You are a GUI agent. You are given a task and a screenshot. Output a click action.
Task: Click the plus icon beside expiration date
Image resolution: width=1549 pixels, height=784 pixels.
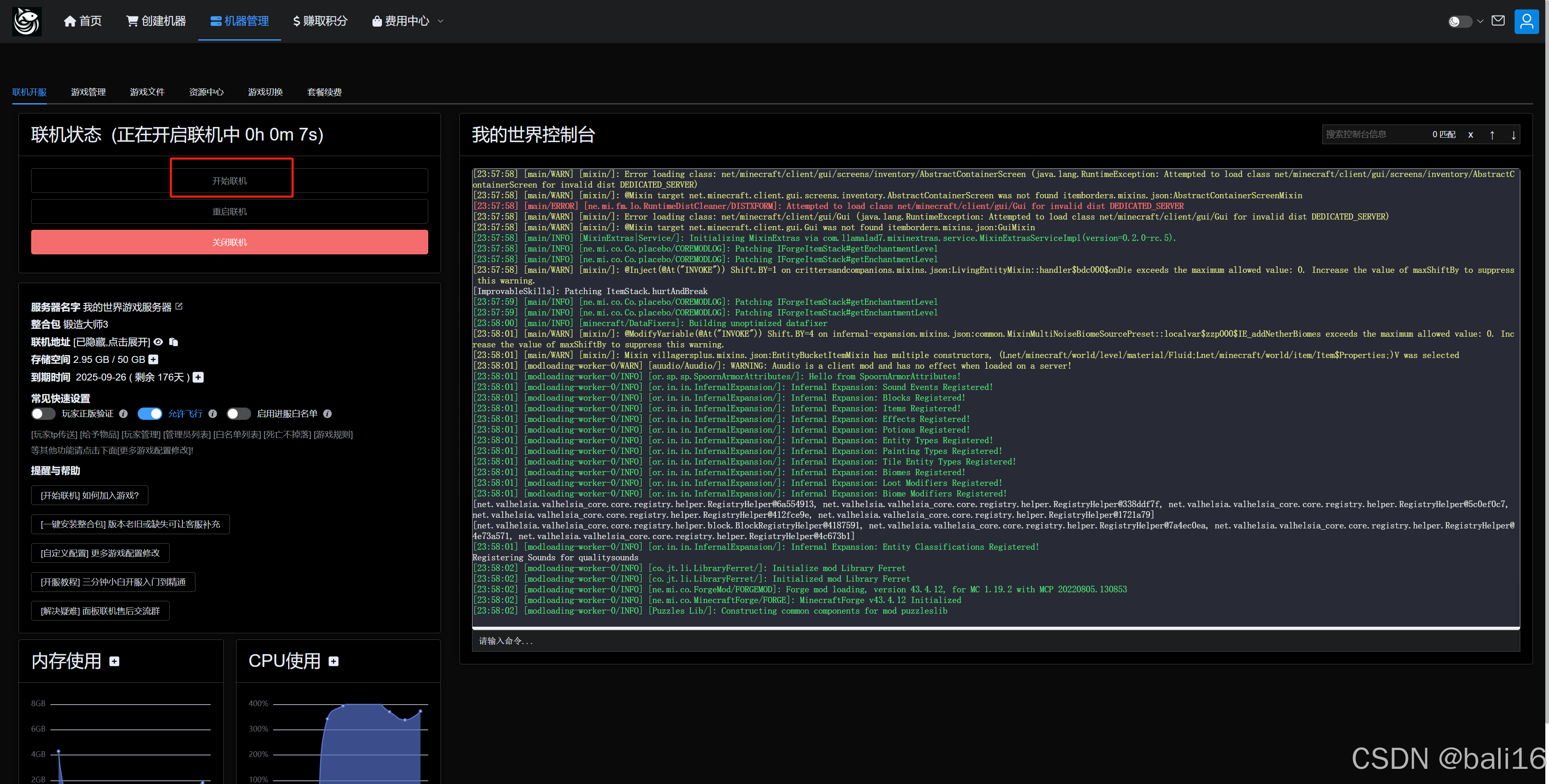coord(198,378)
